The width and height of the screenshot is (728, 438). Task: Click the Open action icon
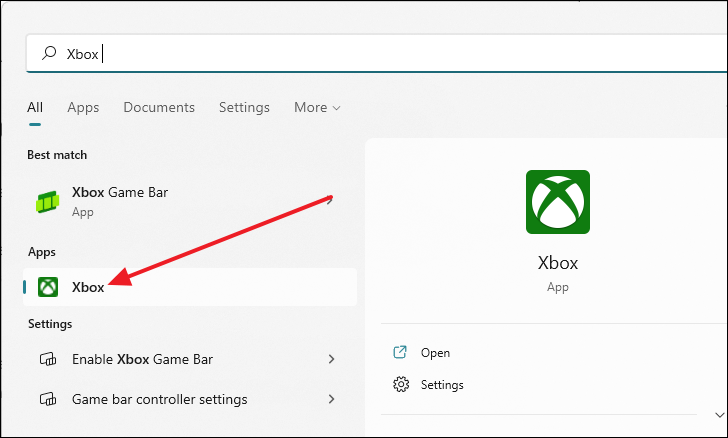(400, 353)
